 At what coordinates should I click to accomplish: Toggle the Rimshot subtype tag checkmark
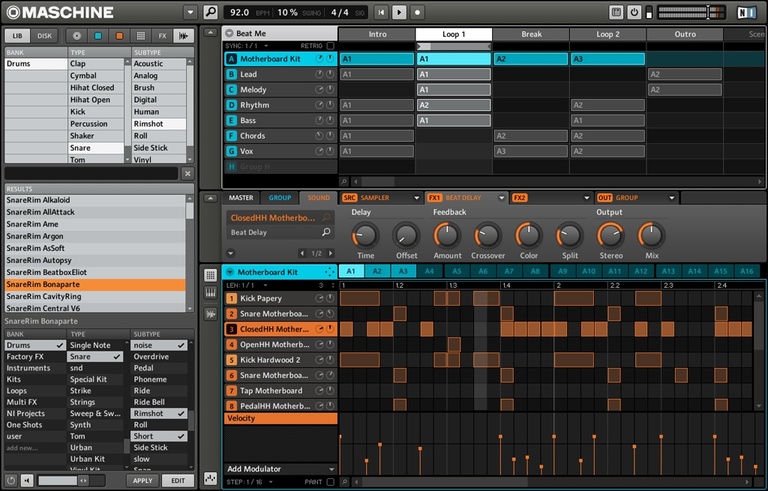181,413
